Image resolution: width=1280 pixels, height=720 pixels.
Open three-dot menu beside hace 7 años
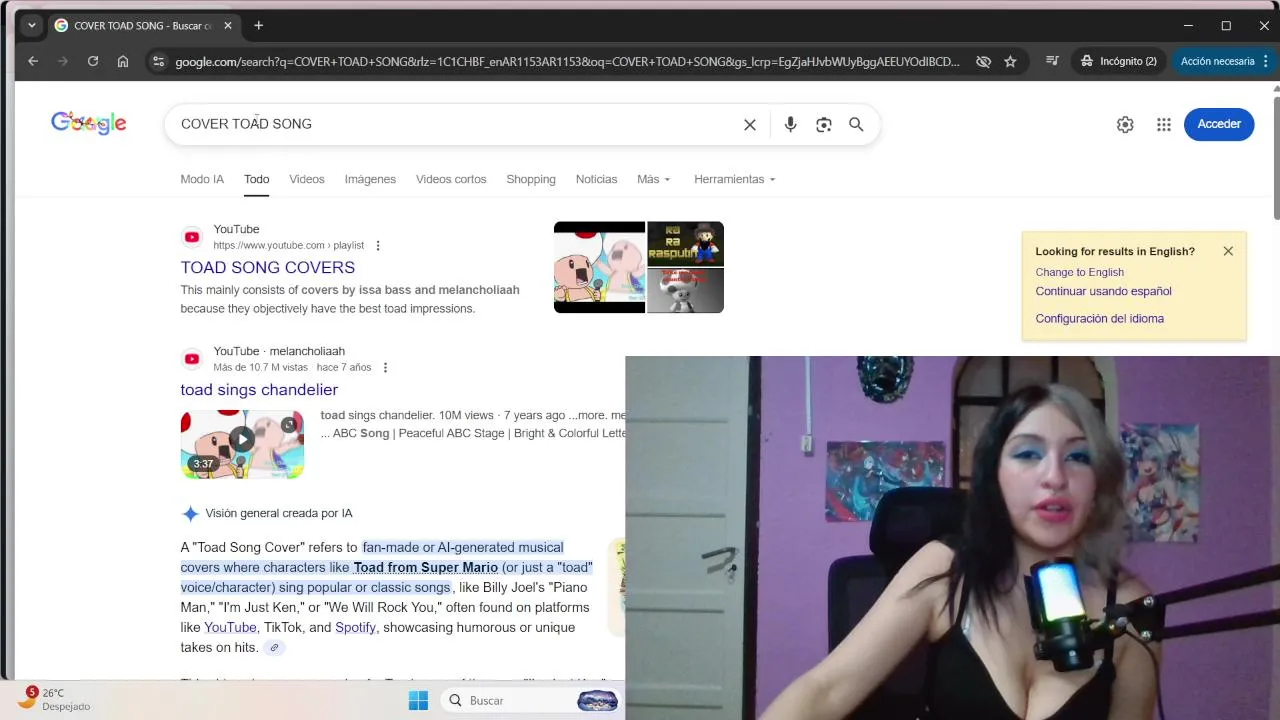click(x=385, y=367)
